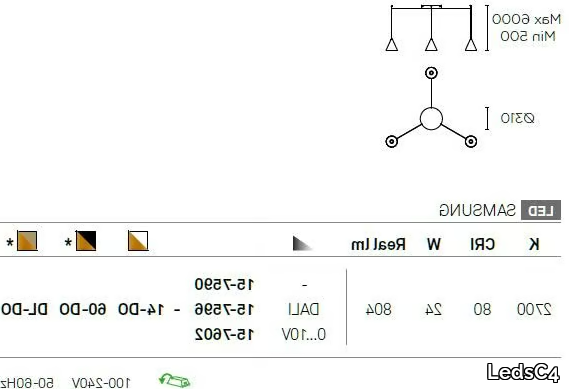Click product code 15-7602

pos(225,334)
